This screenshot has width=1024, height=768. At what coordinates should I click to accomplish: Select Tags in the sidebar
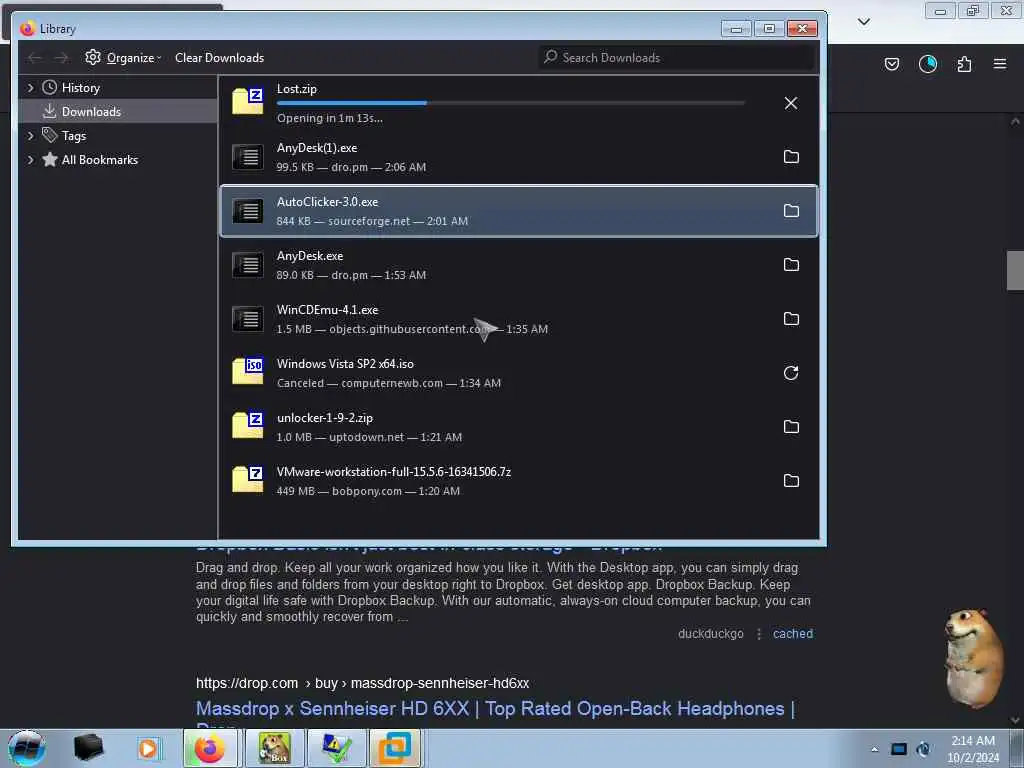tap(74, 136)
